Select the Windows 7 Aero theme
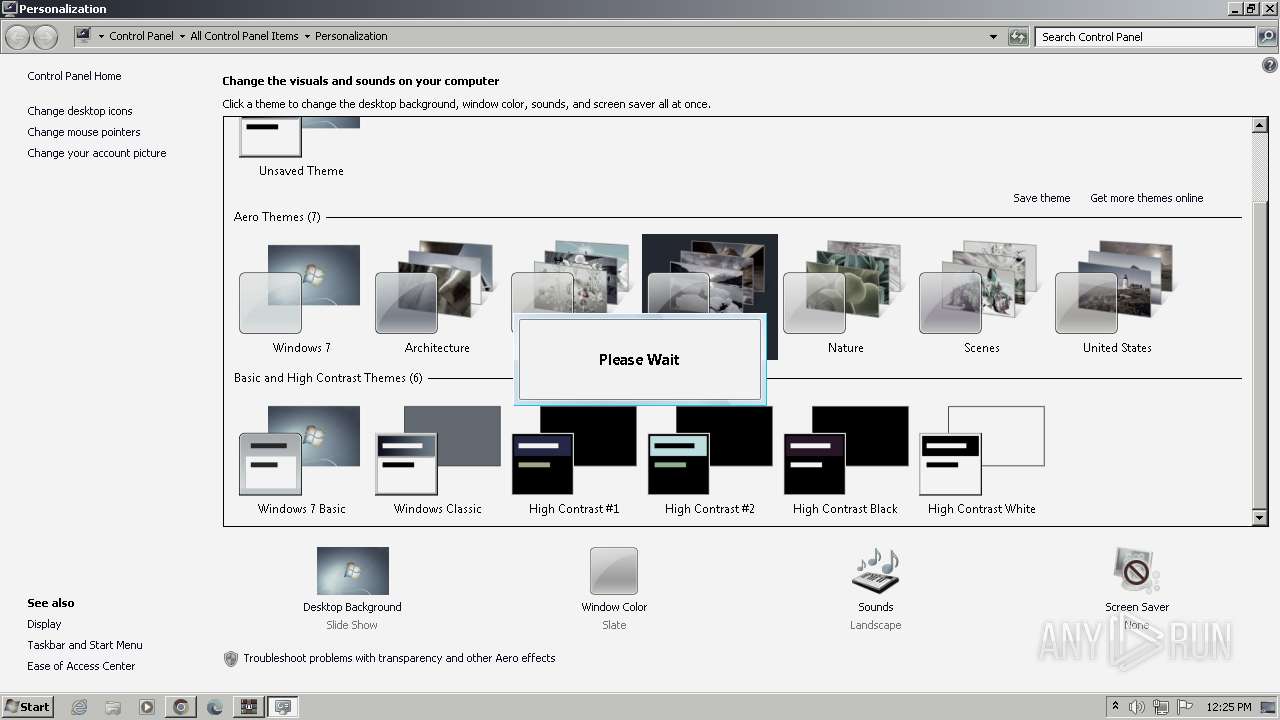Viewport: 1280px width, 720px height. pyautogui.click(x=301, y=298)
